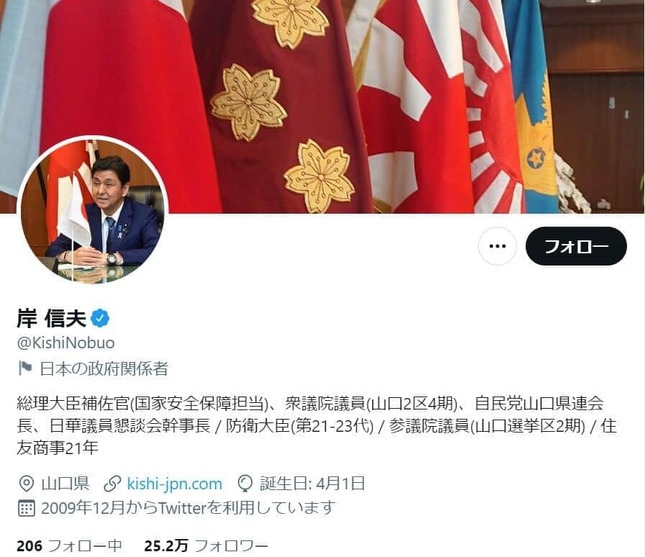Click the 誕生日: 4月1日 birthday text

(x=312, y=484)
